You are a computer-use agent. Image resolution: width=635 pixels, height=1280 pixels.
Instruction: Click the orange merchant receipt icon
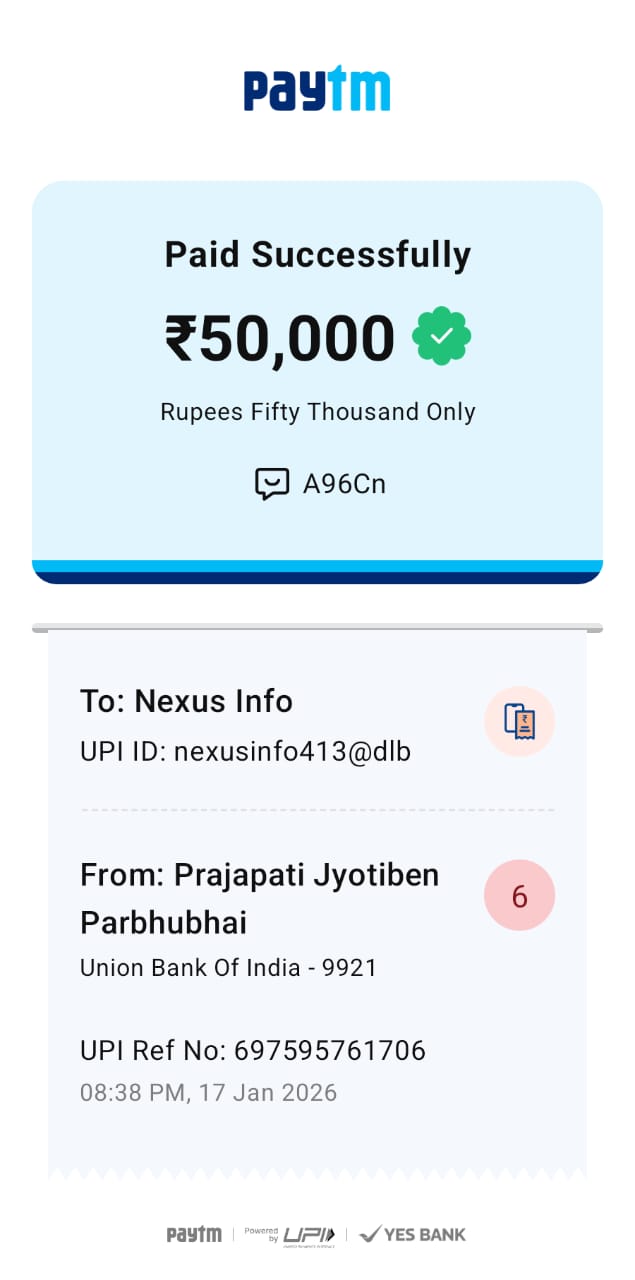point(519,721)
